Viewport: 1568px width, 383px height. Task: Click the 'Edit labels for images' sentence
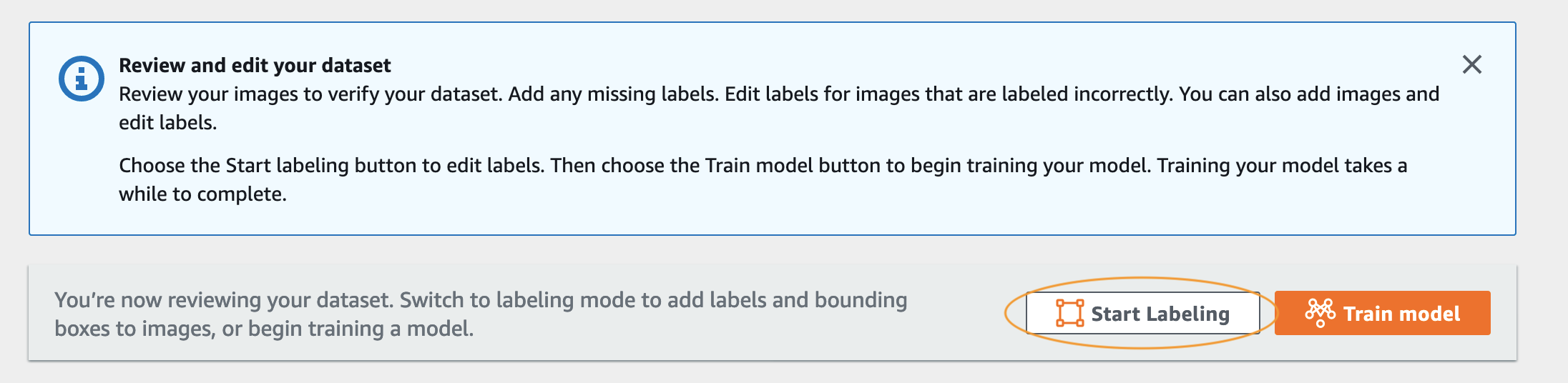pyautogui.click(x=949, y=94)
